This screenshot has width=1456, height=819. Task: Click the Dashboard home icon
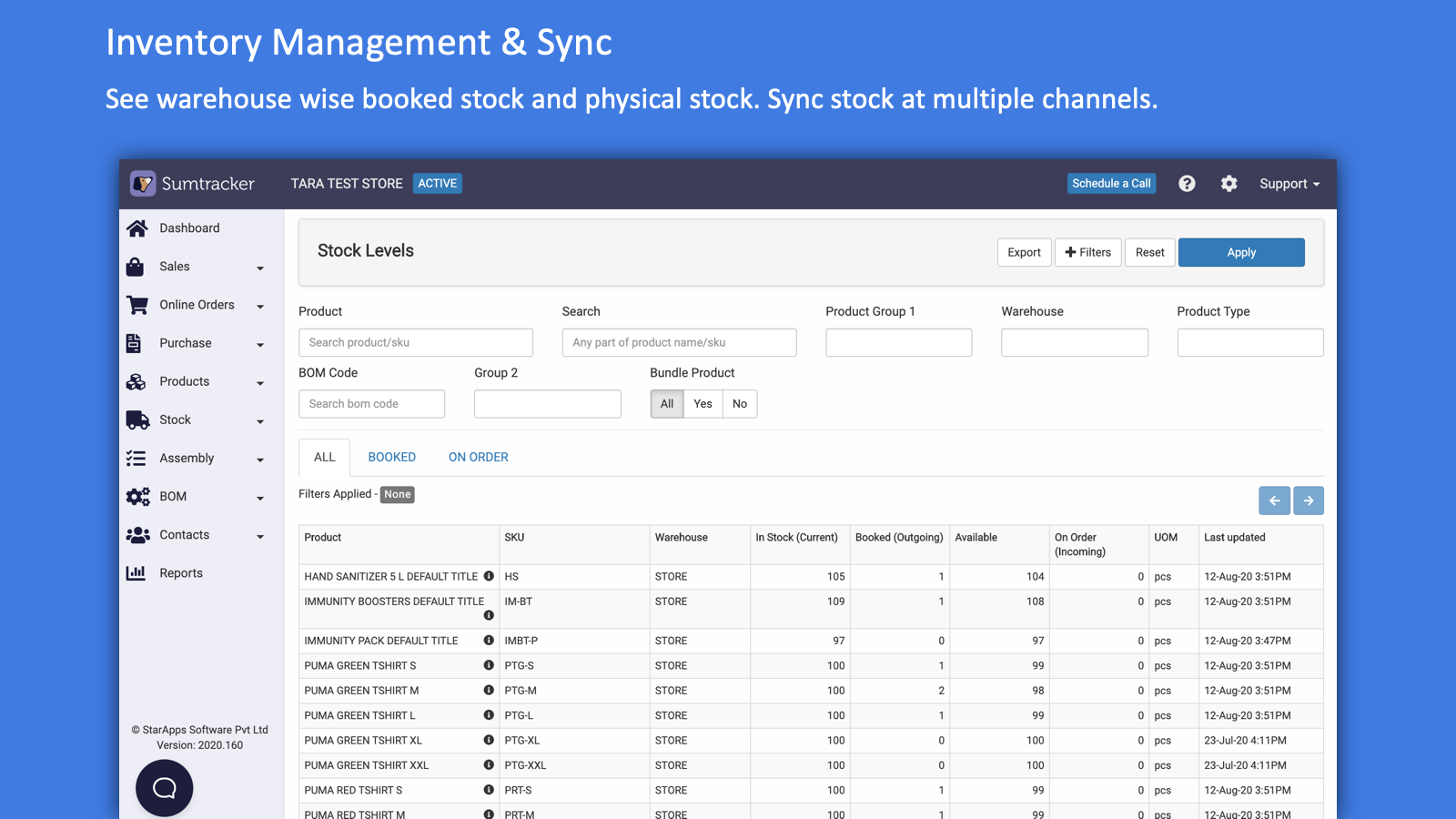point(137,228)
